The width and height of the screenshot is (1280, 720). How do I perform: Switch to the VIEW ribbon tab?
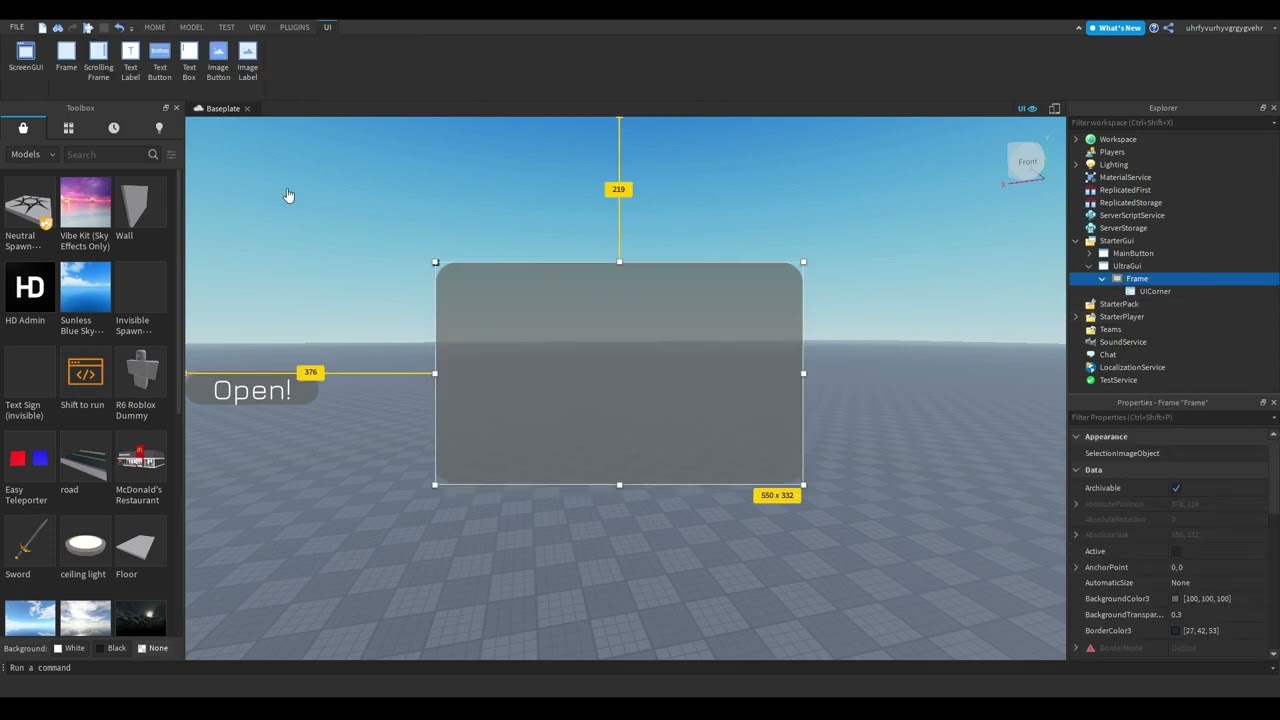[x=257, y=28]
